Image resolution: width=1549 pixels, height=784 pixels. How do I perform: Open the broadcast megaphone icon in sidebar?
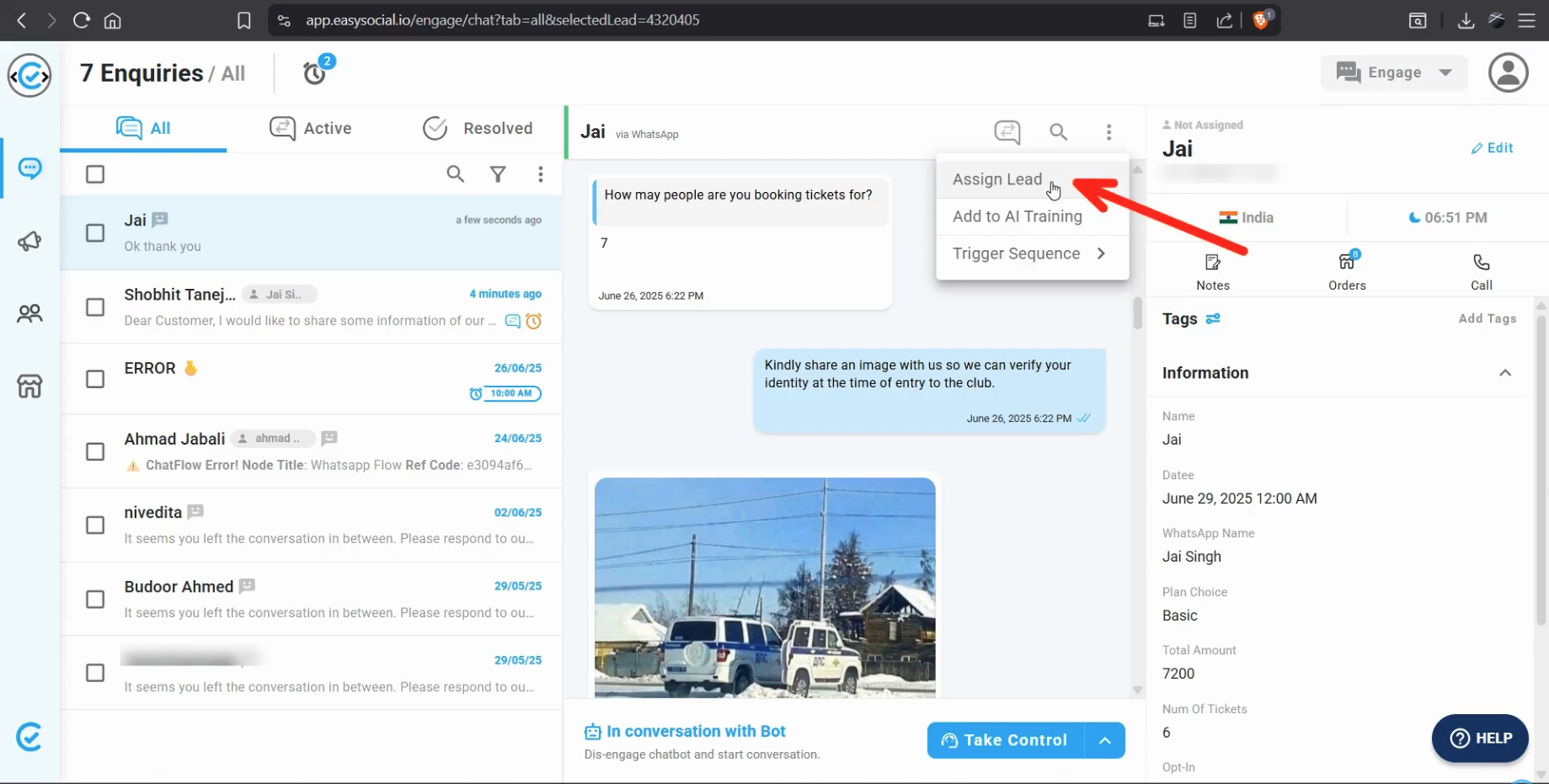tap(29, 242)
